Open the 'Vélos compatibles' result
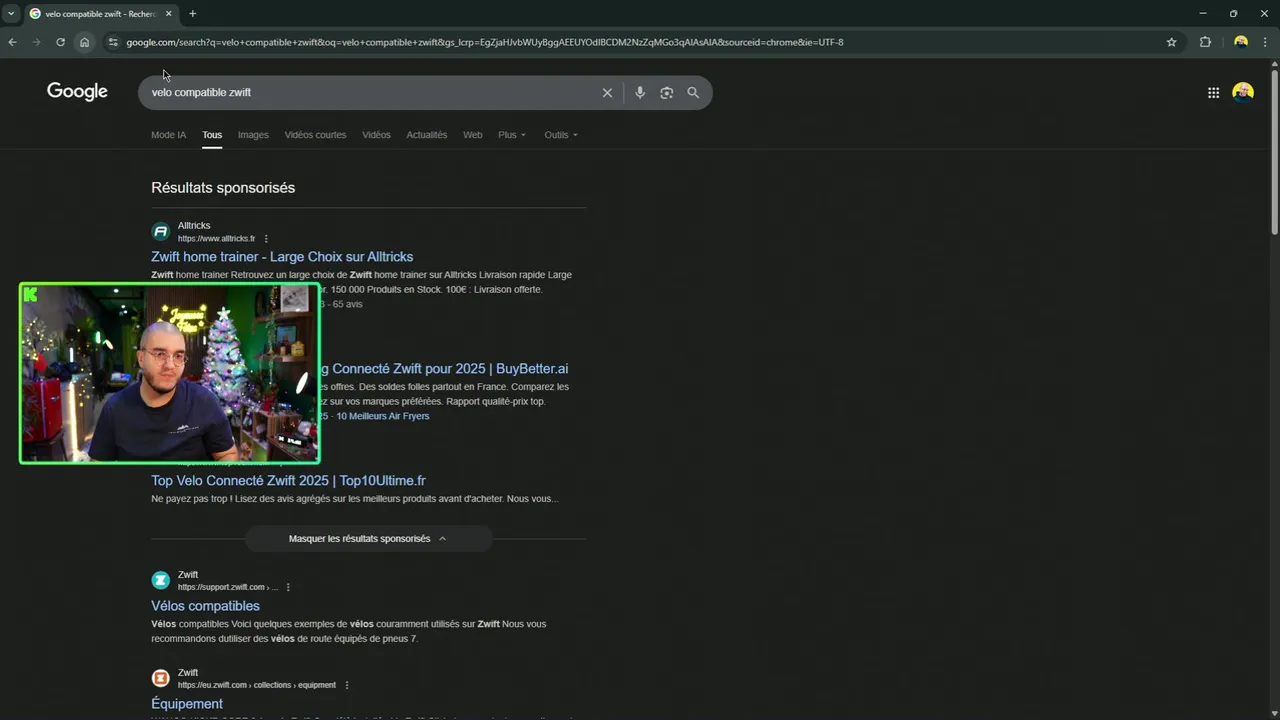The image size is (1280, 720). click(x=205, y=606)
